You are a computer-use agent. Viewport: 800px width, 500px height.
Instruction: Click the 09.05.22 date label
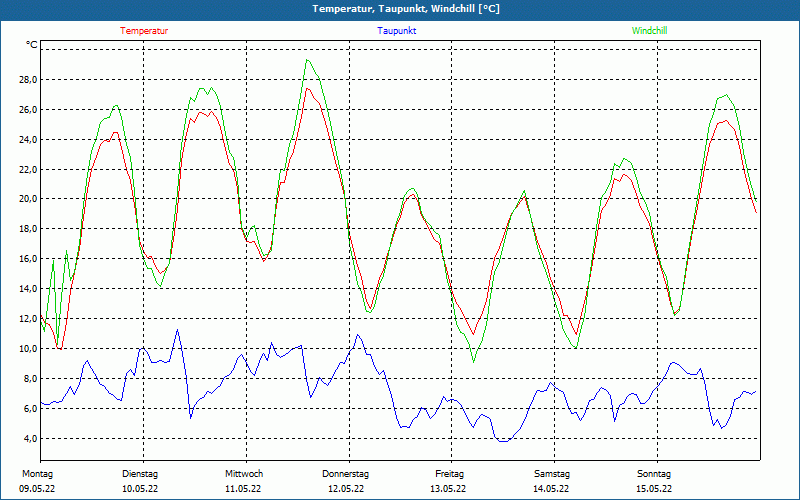(37, 489)
